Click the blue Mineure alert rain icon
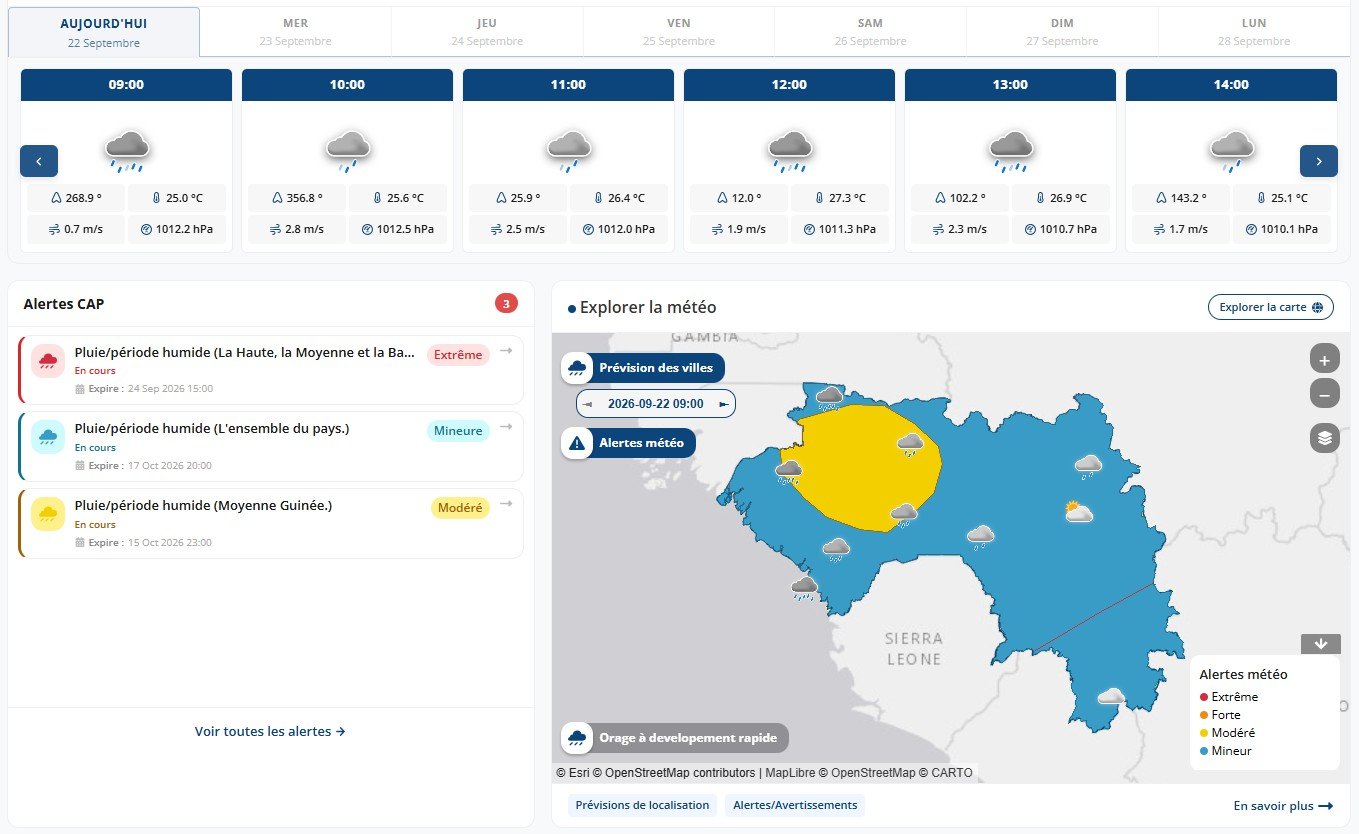Image resolution: width=1359 pixels, height=834 pixels. pos(46,438)
